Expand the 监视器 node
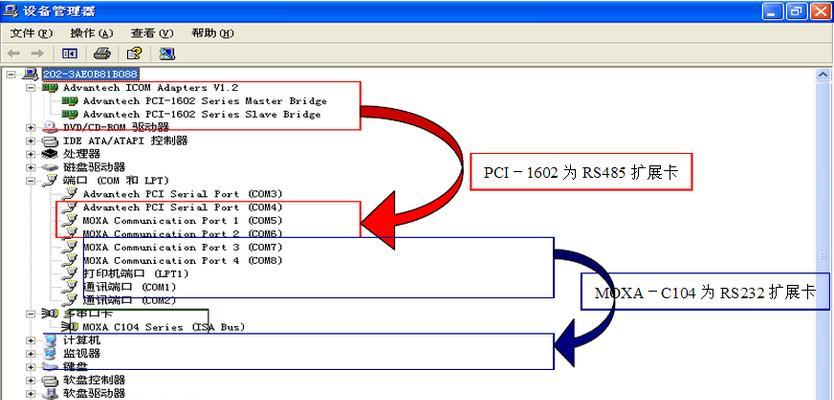The width and height of the screenshot is (834, 400). pos(31,353)
